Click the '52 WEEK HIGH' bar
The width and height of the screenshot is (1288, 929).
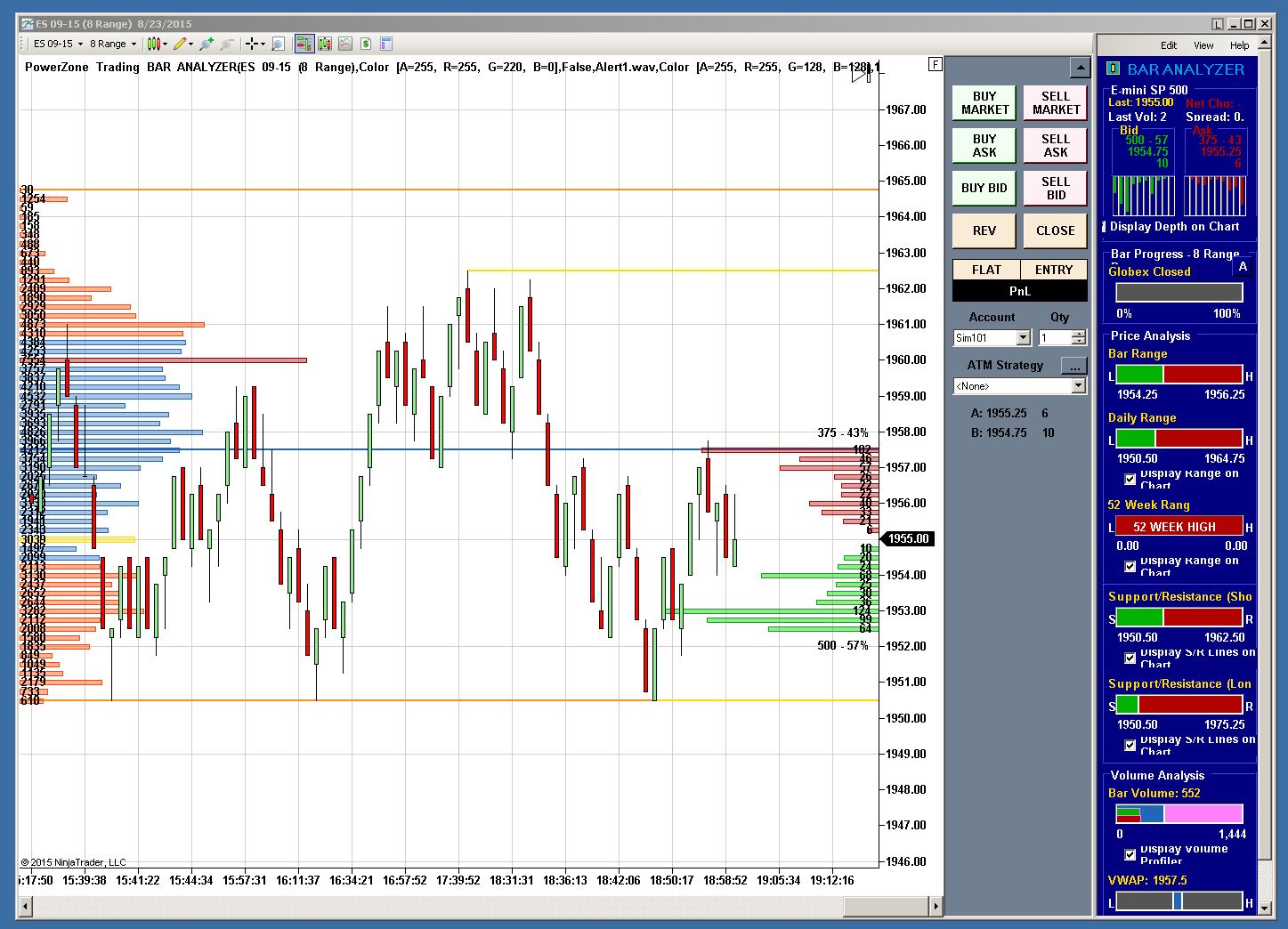pyautogui.click(x=1179, y=526)
